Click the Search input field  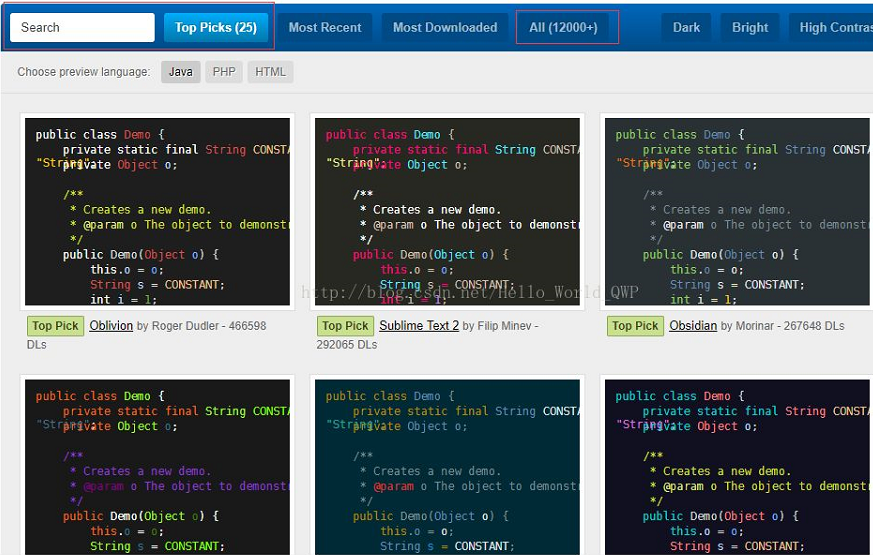[82, 27]
